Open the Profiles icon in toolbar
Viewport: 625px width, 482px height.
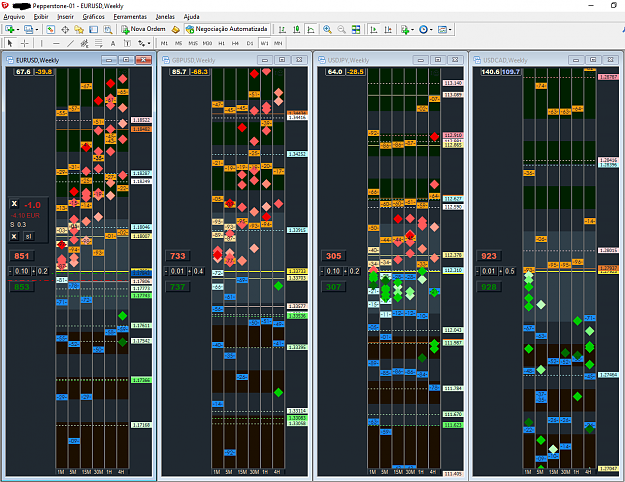[x=28, y=30]
